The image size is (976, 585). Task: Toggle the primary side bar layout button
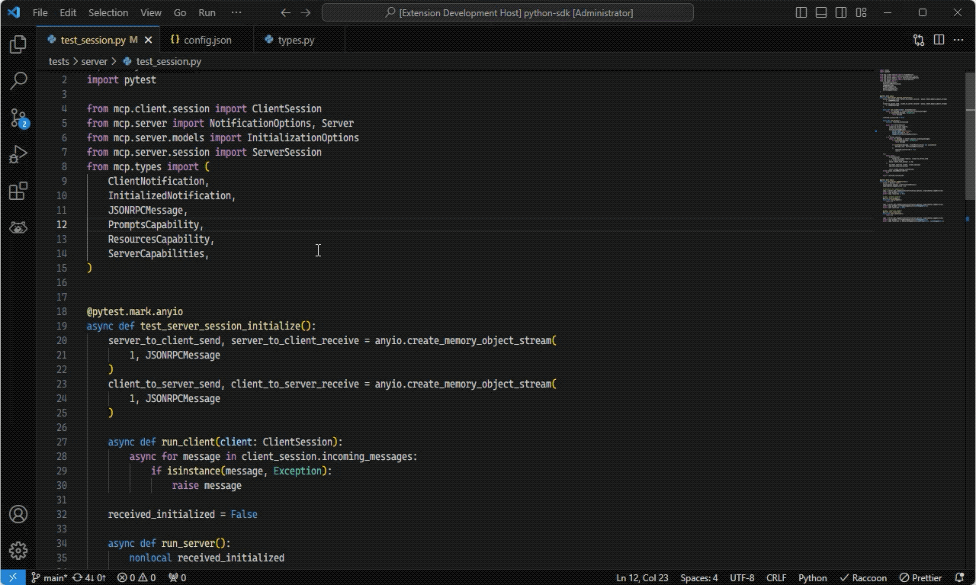(802, 13)
